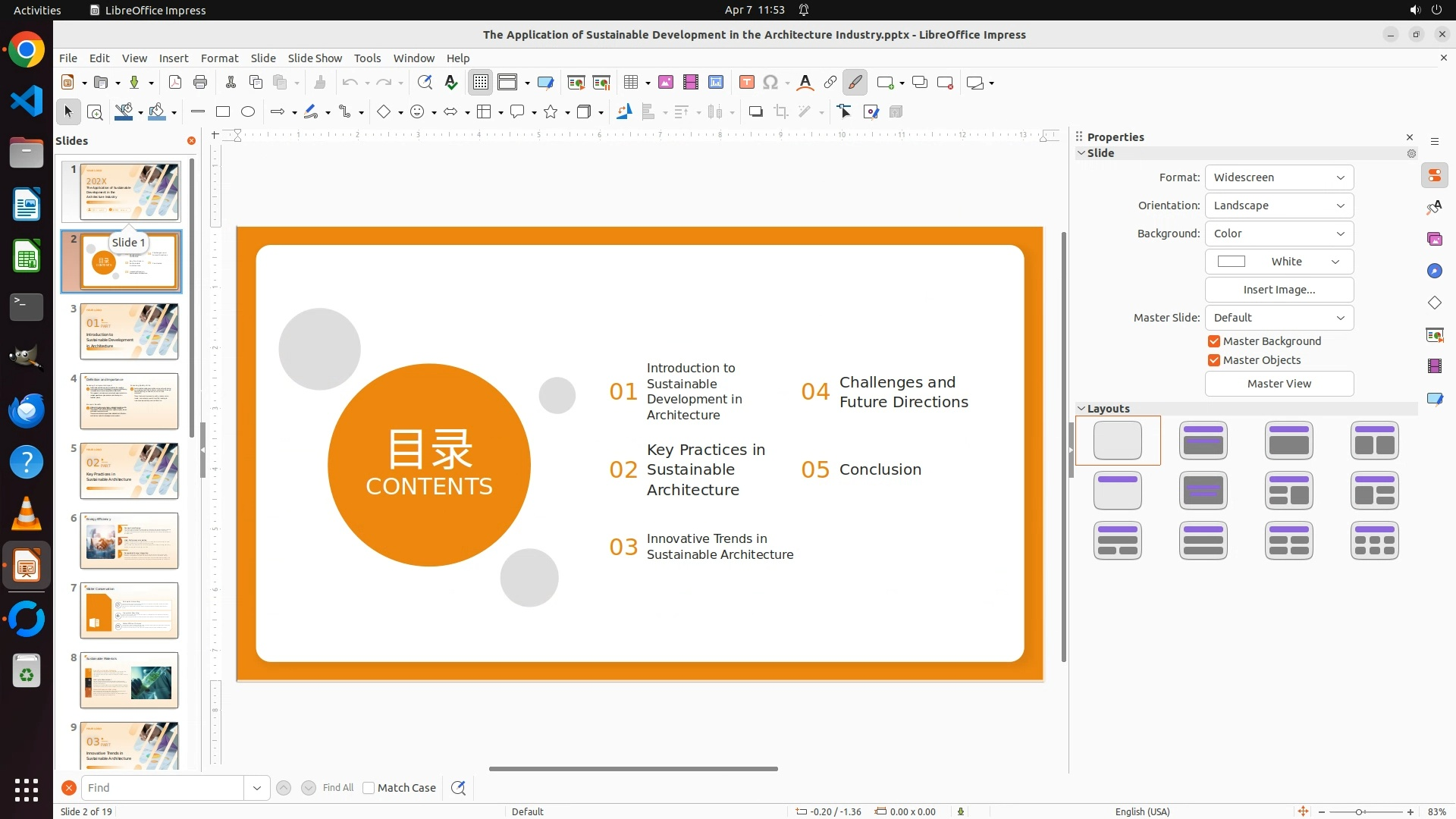Viewport: 1456px width, 819px height.
Task: Open the Slide Show menu
Action: pos(315,58)
